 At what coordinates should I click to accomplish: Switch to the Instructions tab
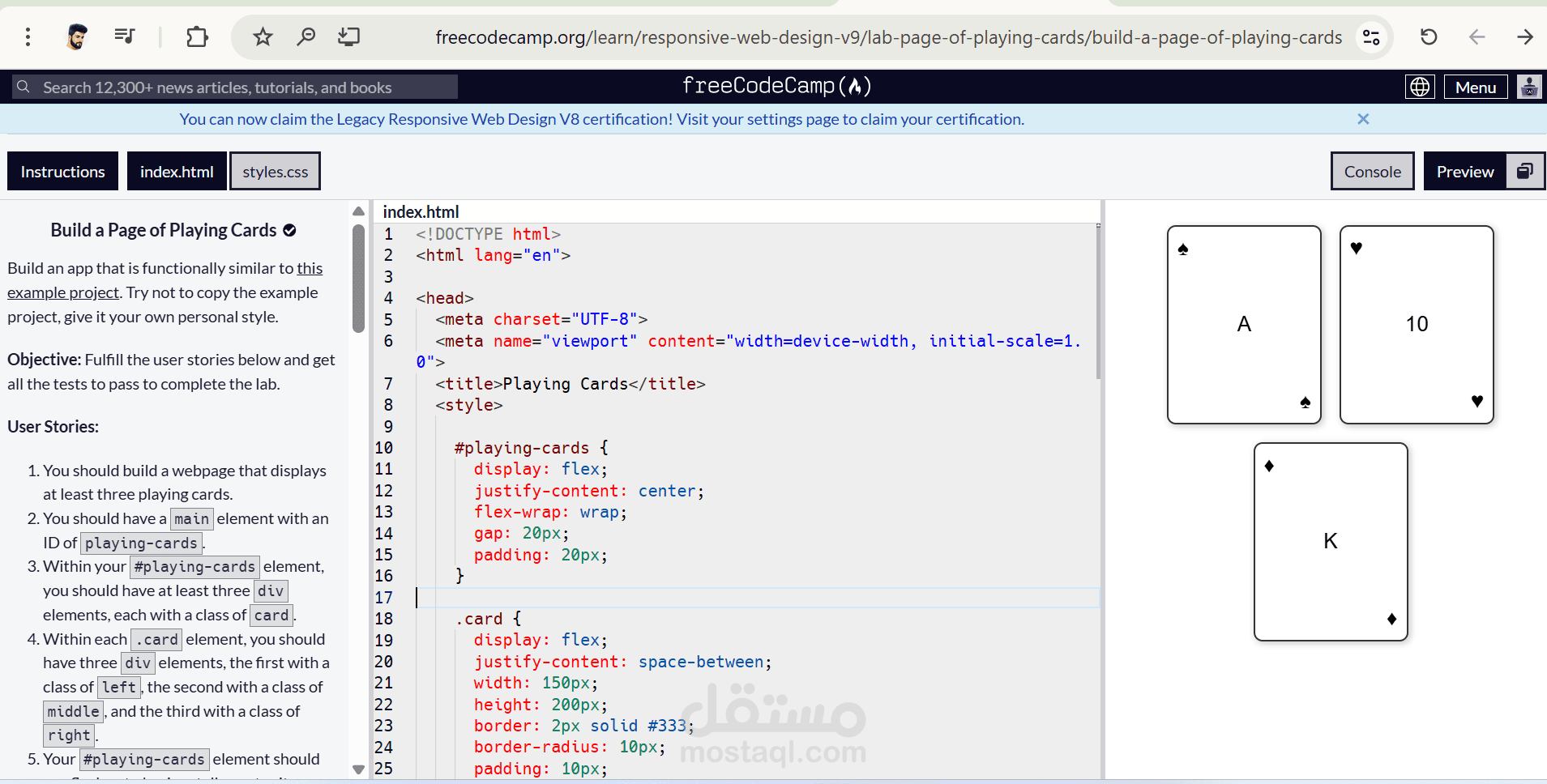coord(62,172)
